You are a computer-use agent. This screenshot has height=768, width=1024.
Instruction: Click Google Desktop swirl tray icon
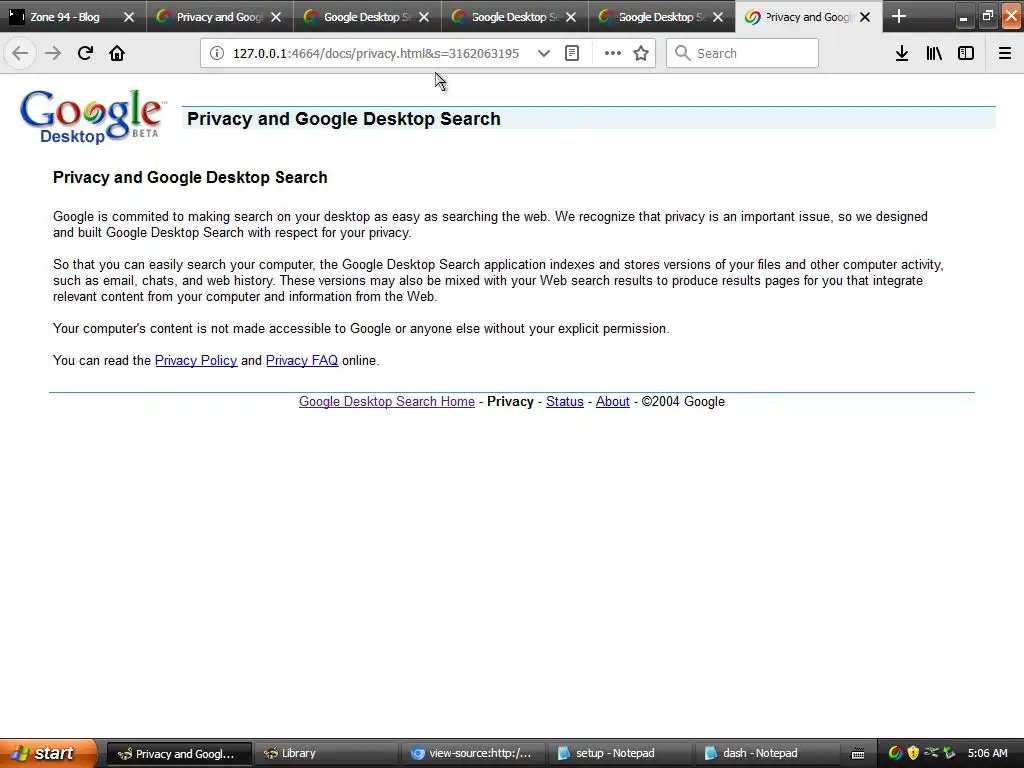(x=895, y=753)
